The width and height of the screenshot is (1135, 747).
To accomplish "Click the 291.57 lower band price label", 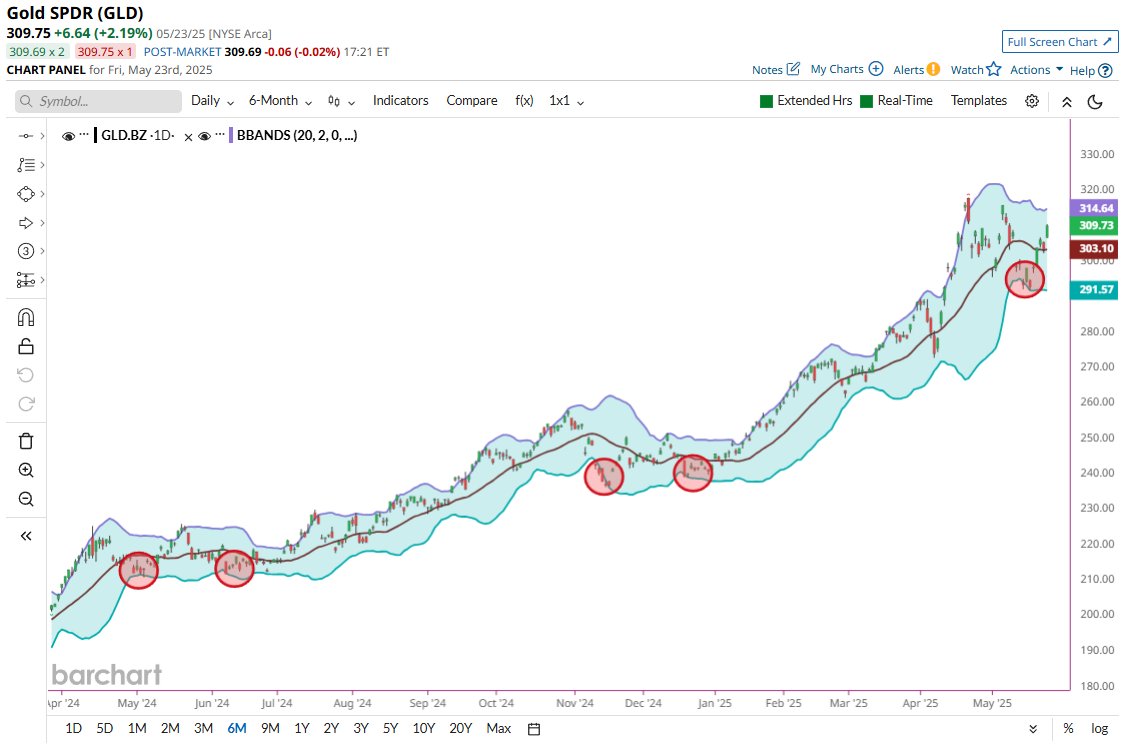I will click(1094, 290).
